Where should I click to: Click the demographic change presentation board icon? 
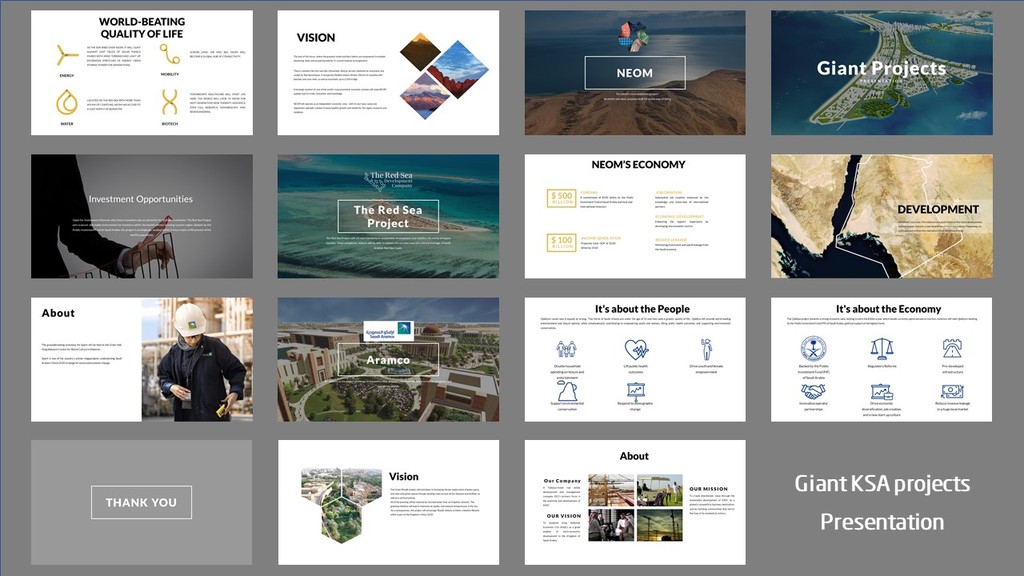point(636,391)
